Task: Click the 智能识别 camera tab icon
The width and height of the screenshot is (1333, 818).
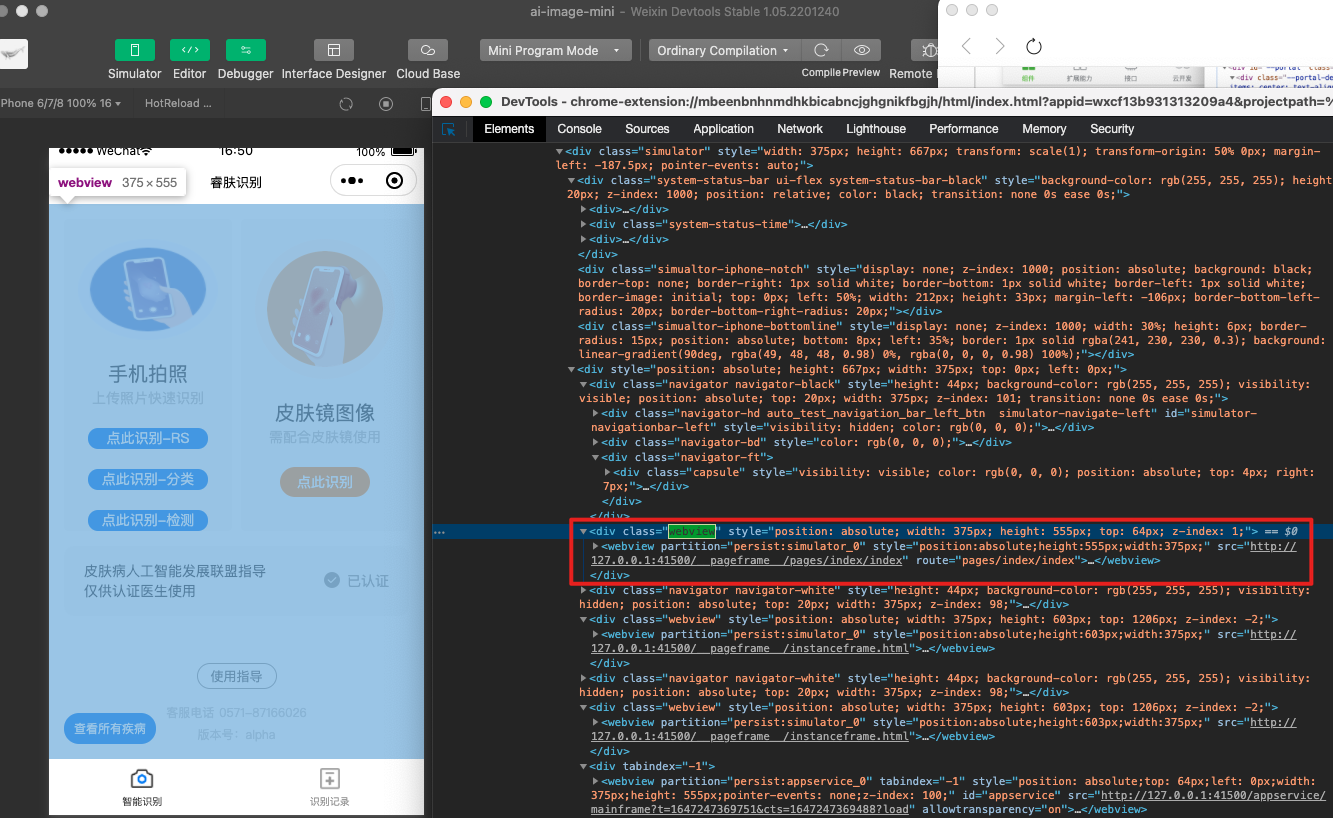Action: (142, 778)
